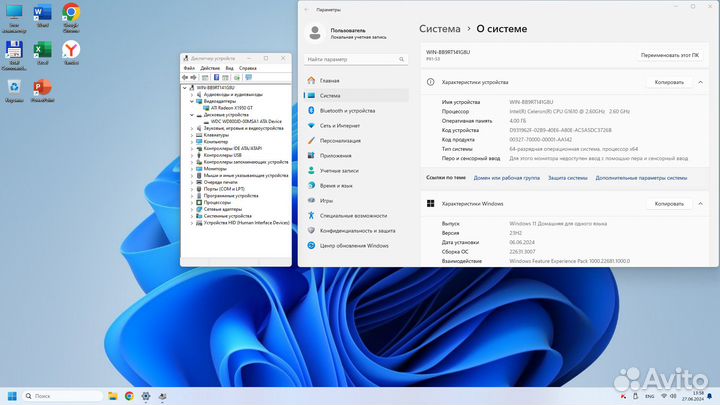Click the Найти параметр search field

point(356,59)
